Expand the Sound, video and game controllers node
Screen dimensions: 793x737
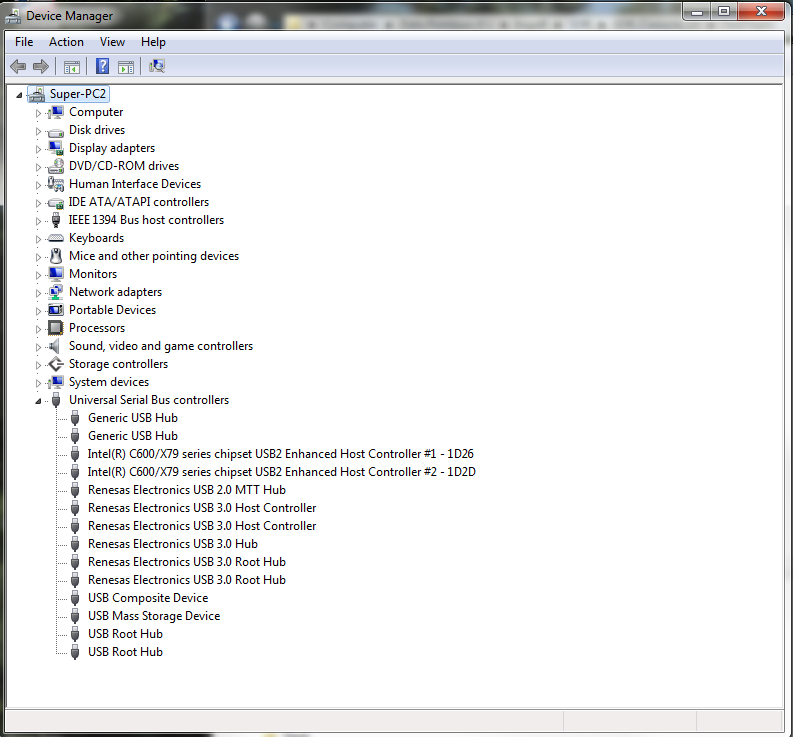(39, 347)
